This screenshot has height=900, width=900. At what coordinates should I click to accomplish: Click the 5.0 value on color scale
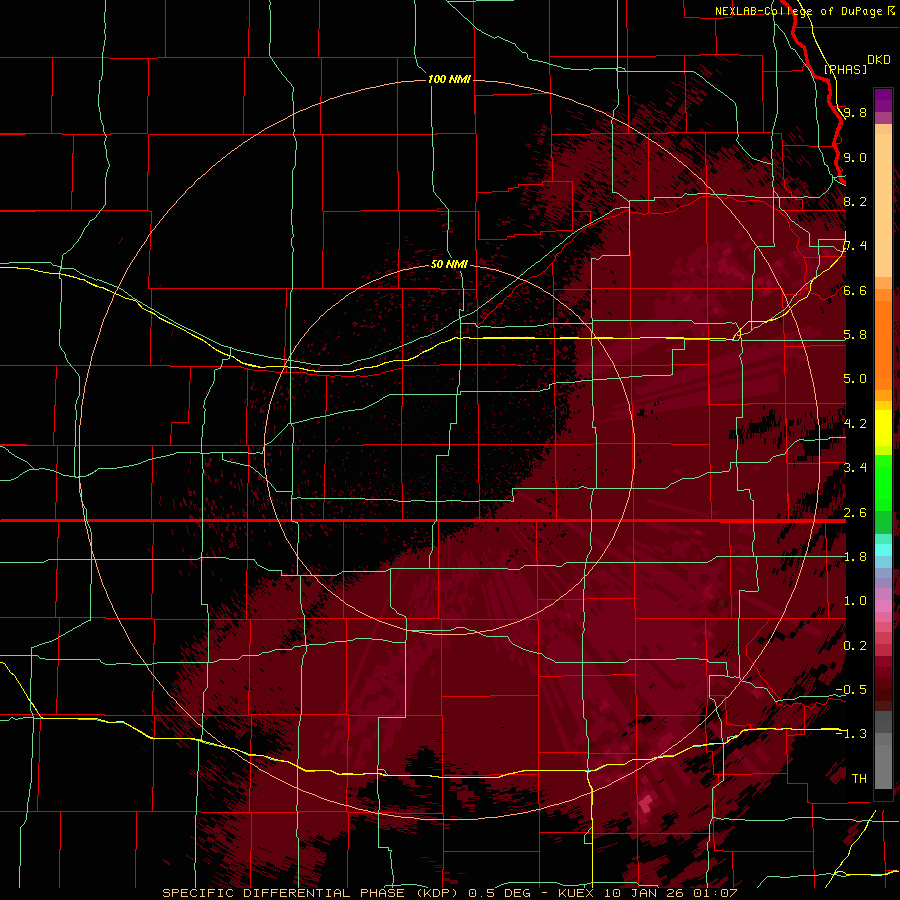click(x=855, y=379)
